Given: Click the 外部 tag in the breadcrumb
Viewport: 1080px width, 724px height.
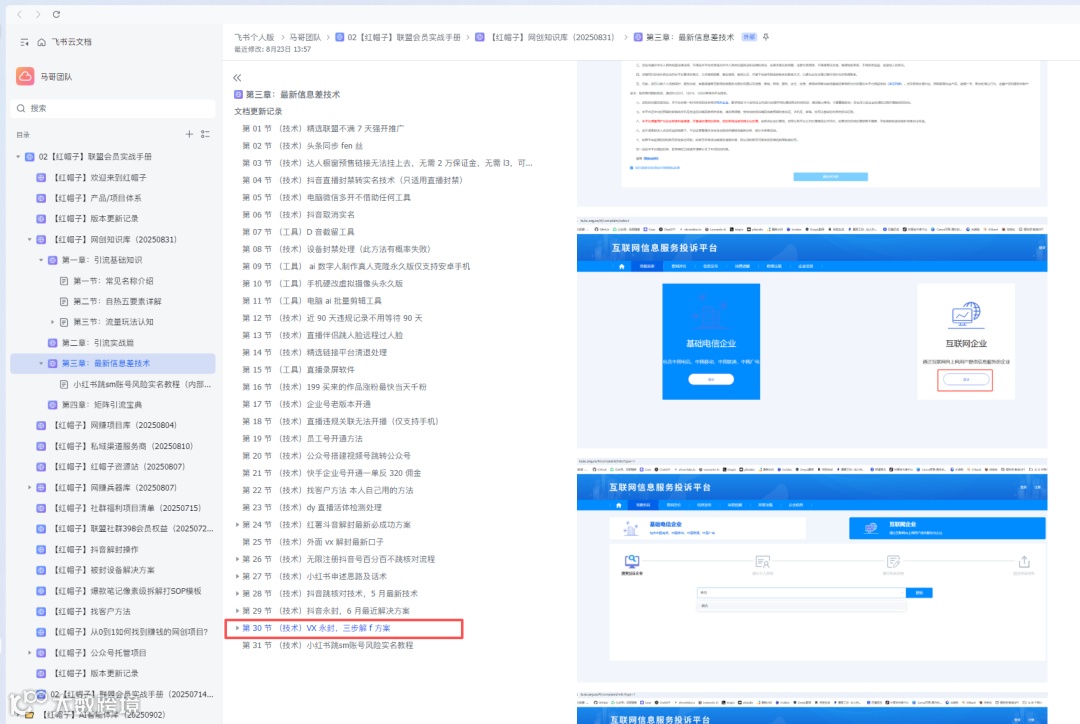Looking at the screenshot, I should click(x=749, y=37).
